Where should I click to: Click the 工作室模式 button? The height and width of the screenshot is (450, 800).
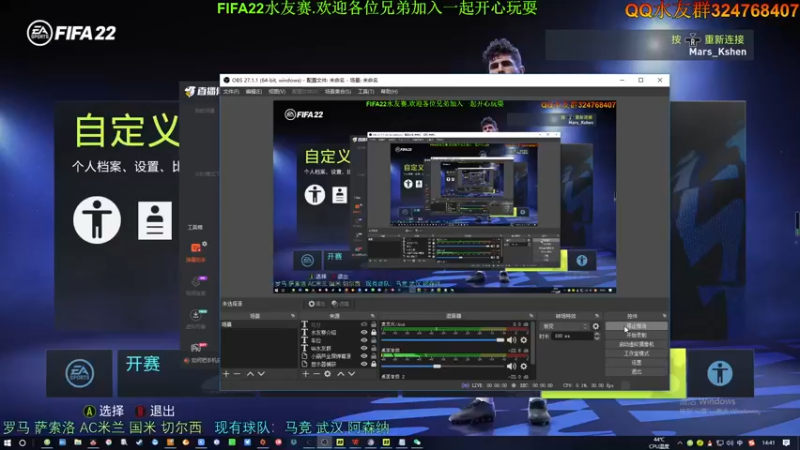tap(636, 354)
